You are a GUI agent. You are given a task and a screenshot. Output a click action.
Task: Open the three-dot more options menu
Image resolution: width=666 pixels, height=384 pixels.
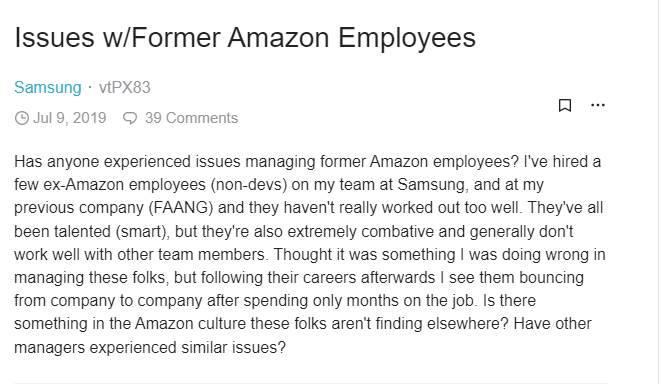point(598,105)
